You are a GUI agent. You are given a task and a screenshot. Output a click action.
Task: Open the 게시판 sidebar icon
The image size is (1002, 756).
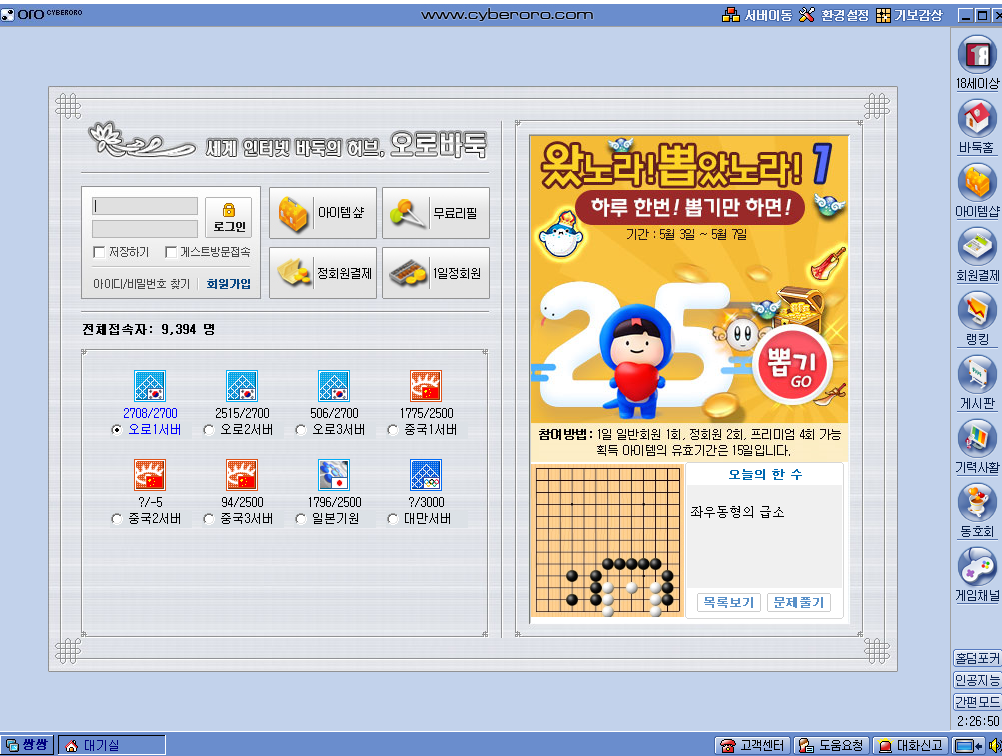[x=977, y=374]
